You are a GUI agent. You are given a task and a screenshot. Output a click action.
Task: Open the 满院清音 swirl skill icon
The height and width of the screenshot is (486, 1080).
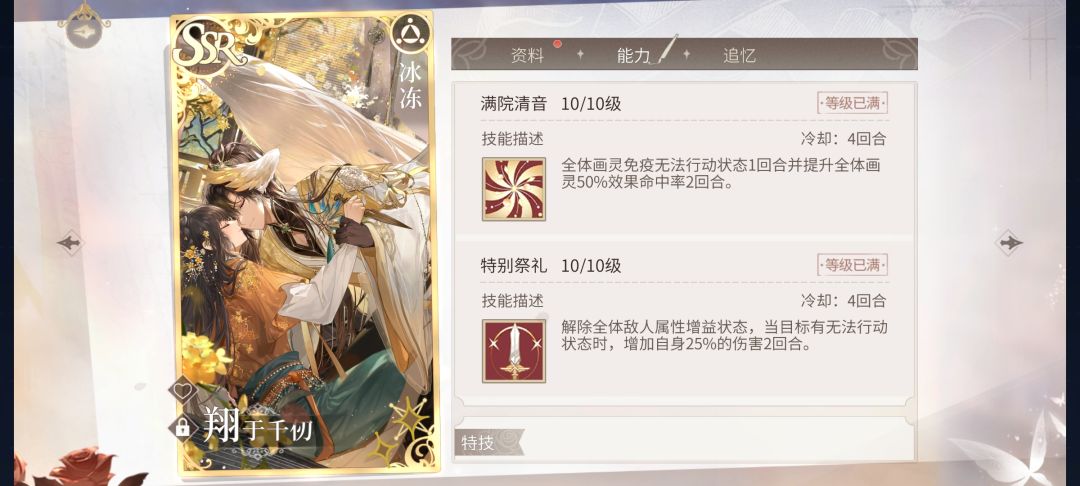(x=514, y=189)
